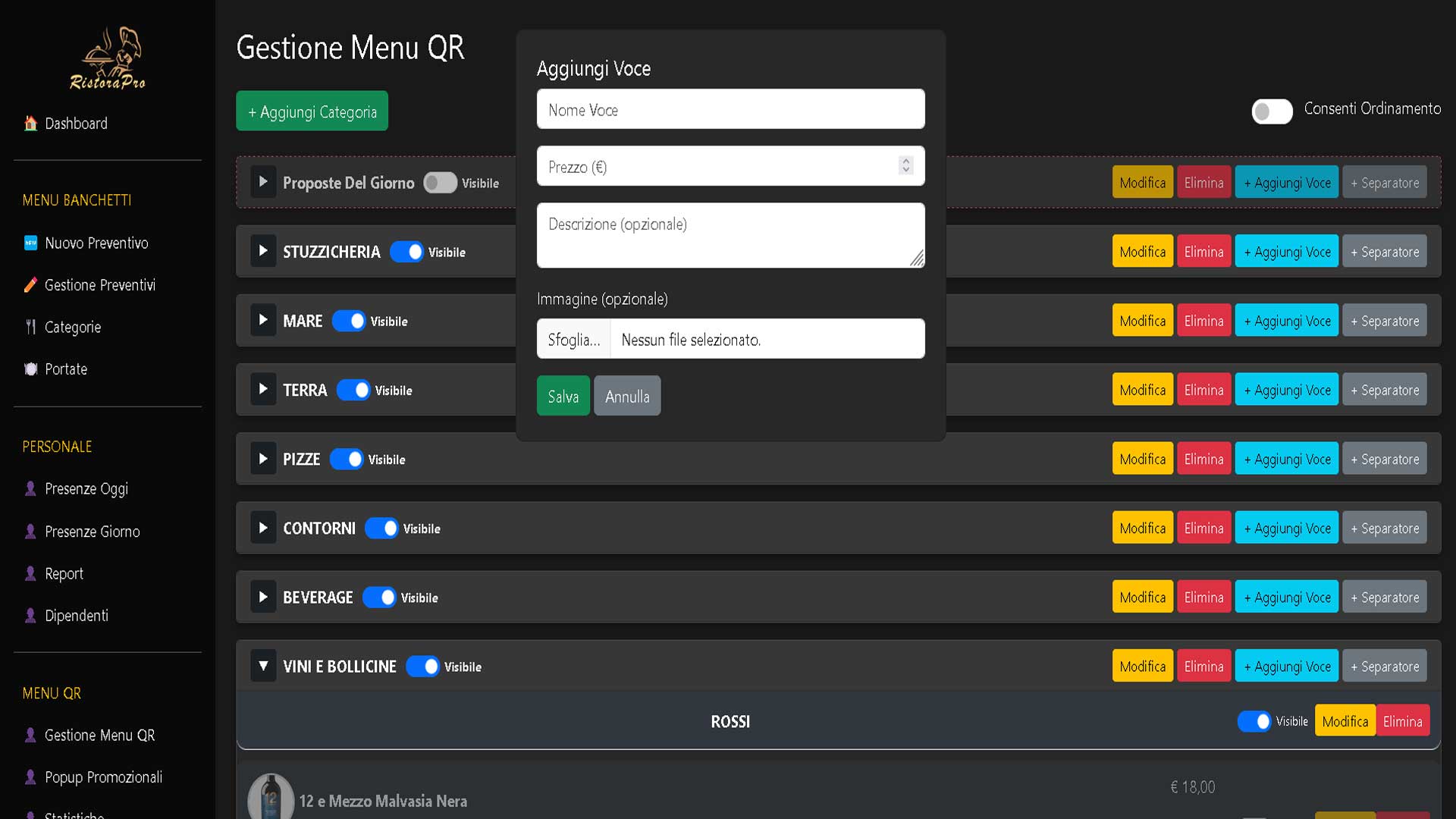Click the Gestione Menu QR sidebar icon

pos(30,735)
